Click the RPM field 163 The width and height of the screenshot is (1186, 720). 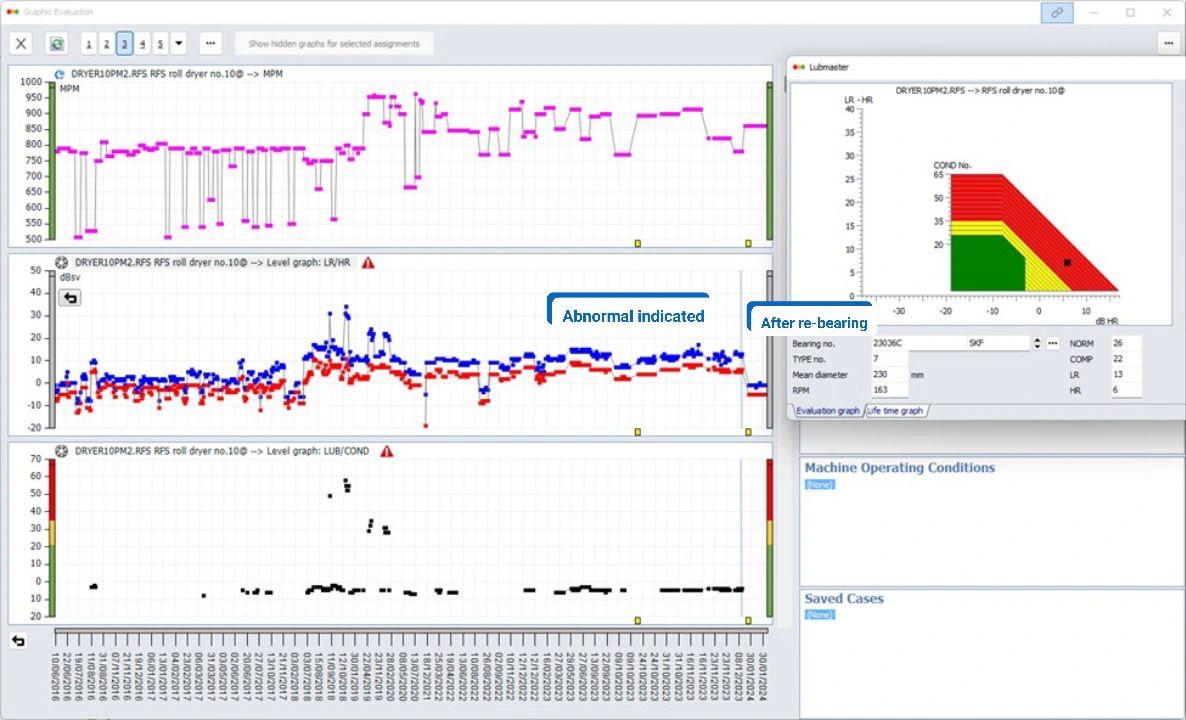890,391
